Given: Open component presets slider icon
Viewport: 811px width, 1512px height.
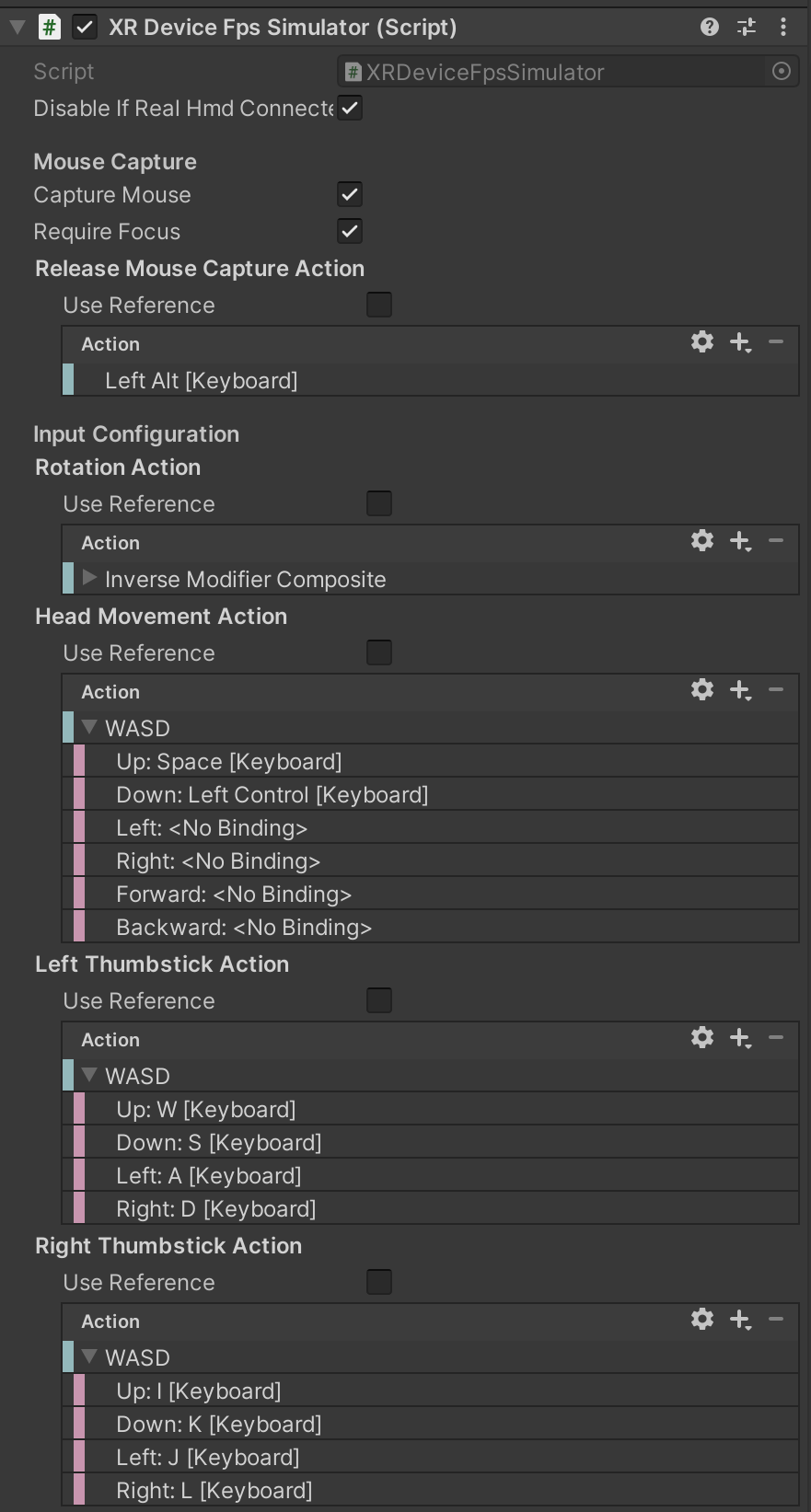Looking at the screenshot, I should [747, 27].
